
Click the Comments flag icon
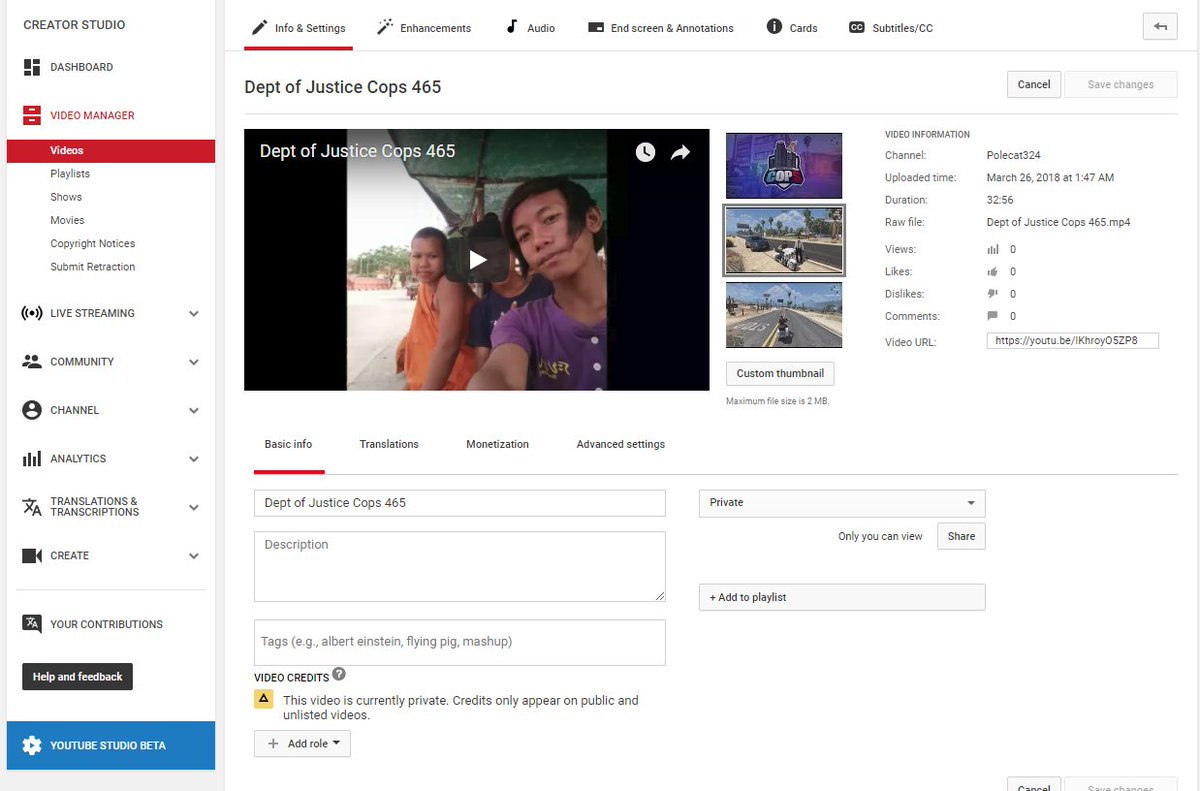point(993,316)
